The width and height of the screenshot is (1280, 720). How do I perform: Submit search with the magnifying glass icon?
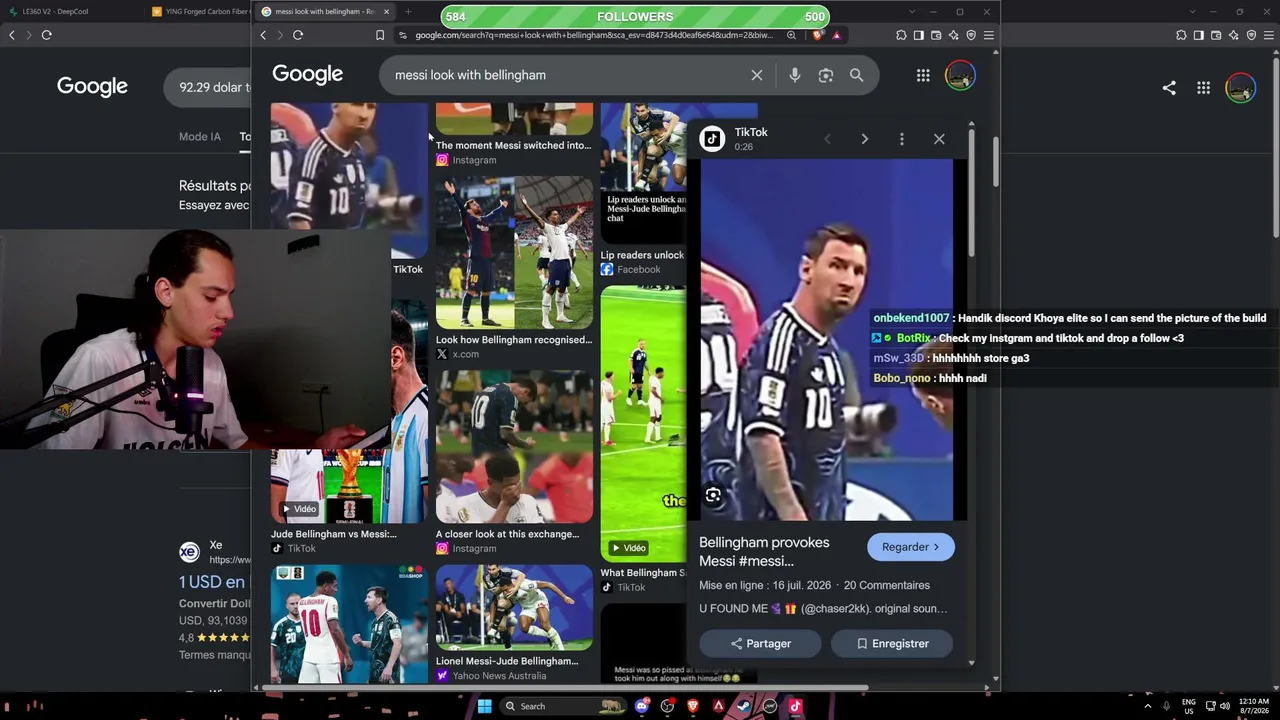856,75
